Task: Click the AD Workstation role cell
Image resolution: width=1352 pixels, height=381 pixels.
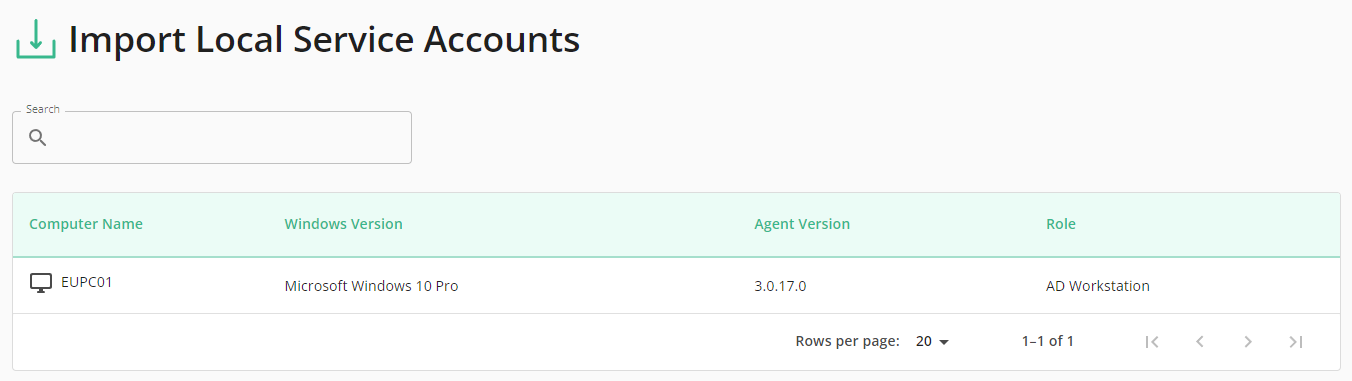Action: [x=1098, y=286]
